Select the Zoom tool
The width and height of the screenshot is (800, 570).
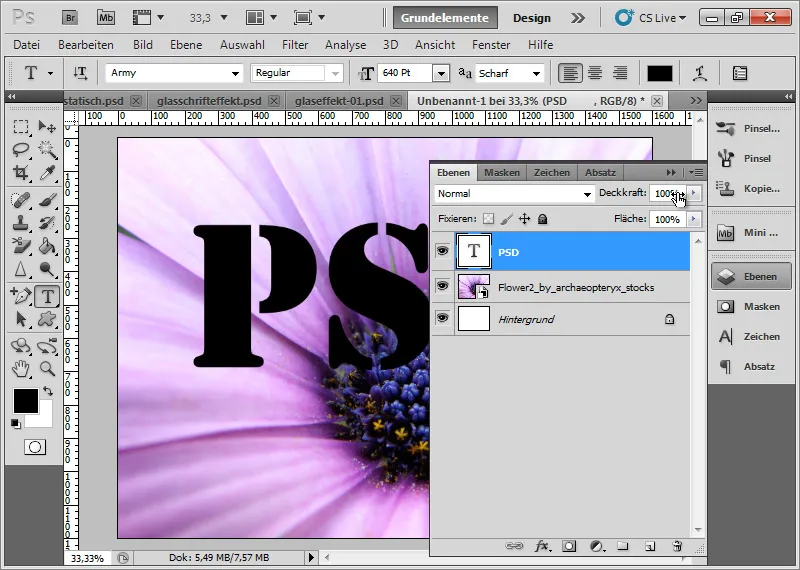pyautogui.click(x=47, y=368)
